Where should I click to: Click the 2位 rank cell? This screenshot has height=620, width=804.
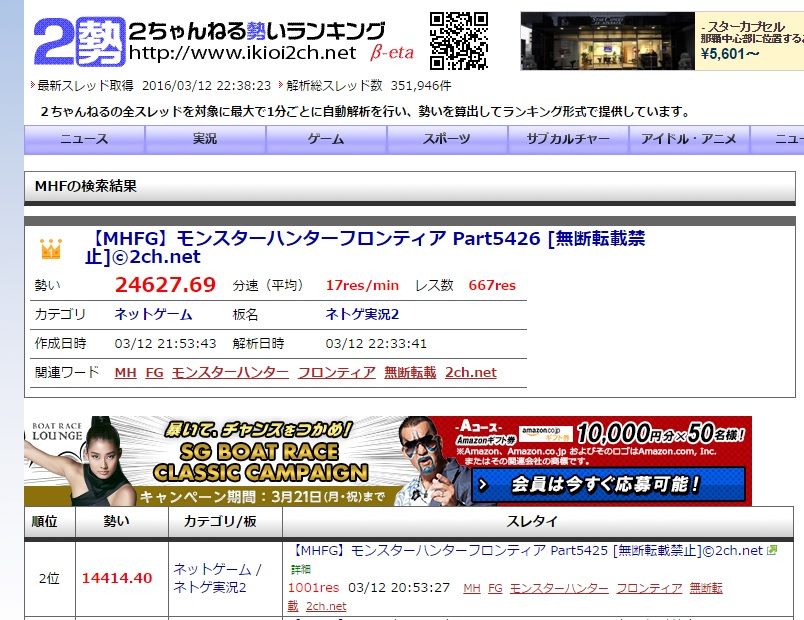(x=49, y=578)
